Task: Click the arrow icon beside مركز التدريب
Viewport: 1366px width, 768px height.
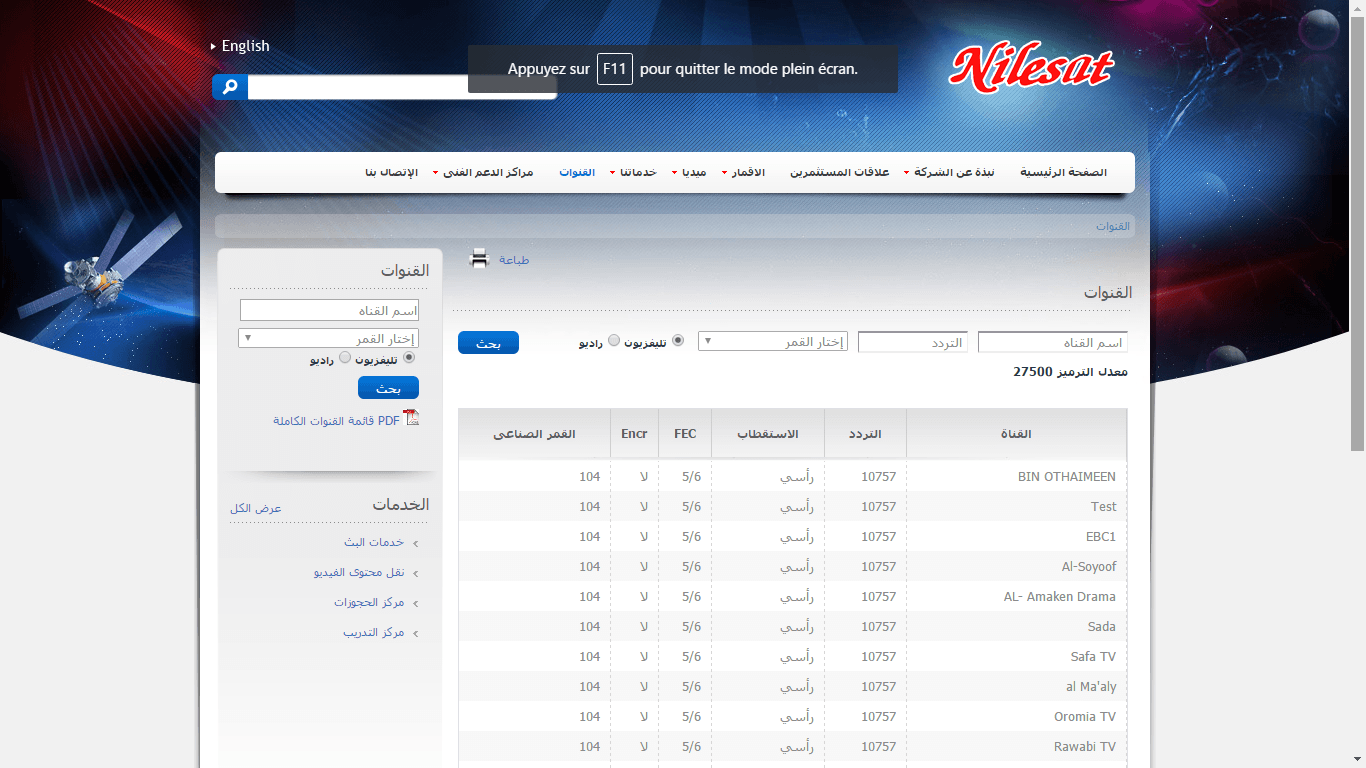Action: [x=418, y=632]
